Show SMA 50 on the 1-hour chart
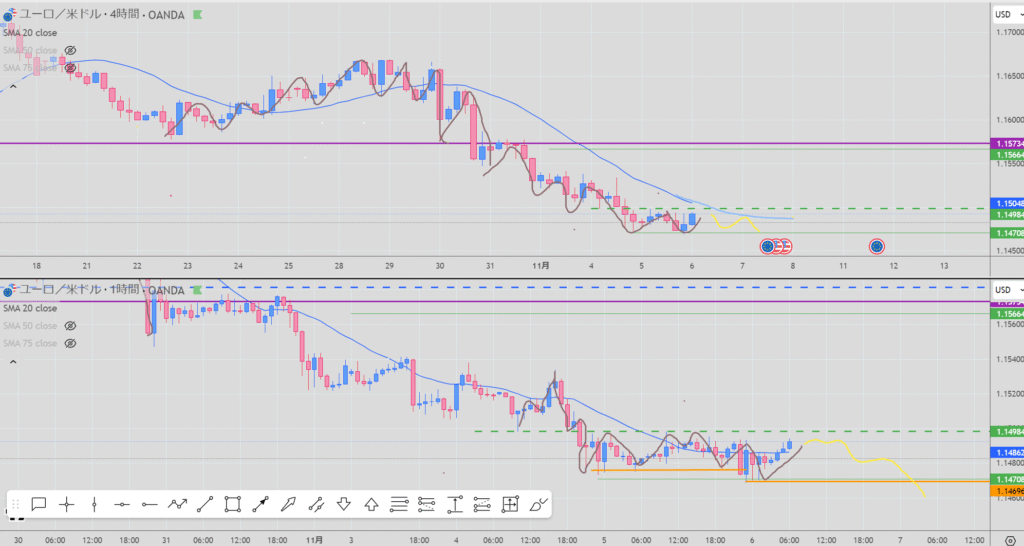 pos(70,326)
